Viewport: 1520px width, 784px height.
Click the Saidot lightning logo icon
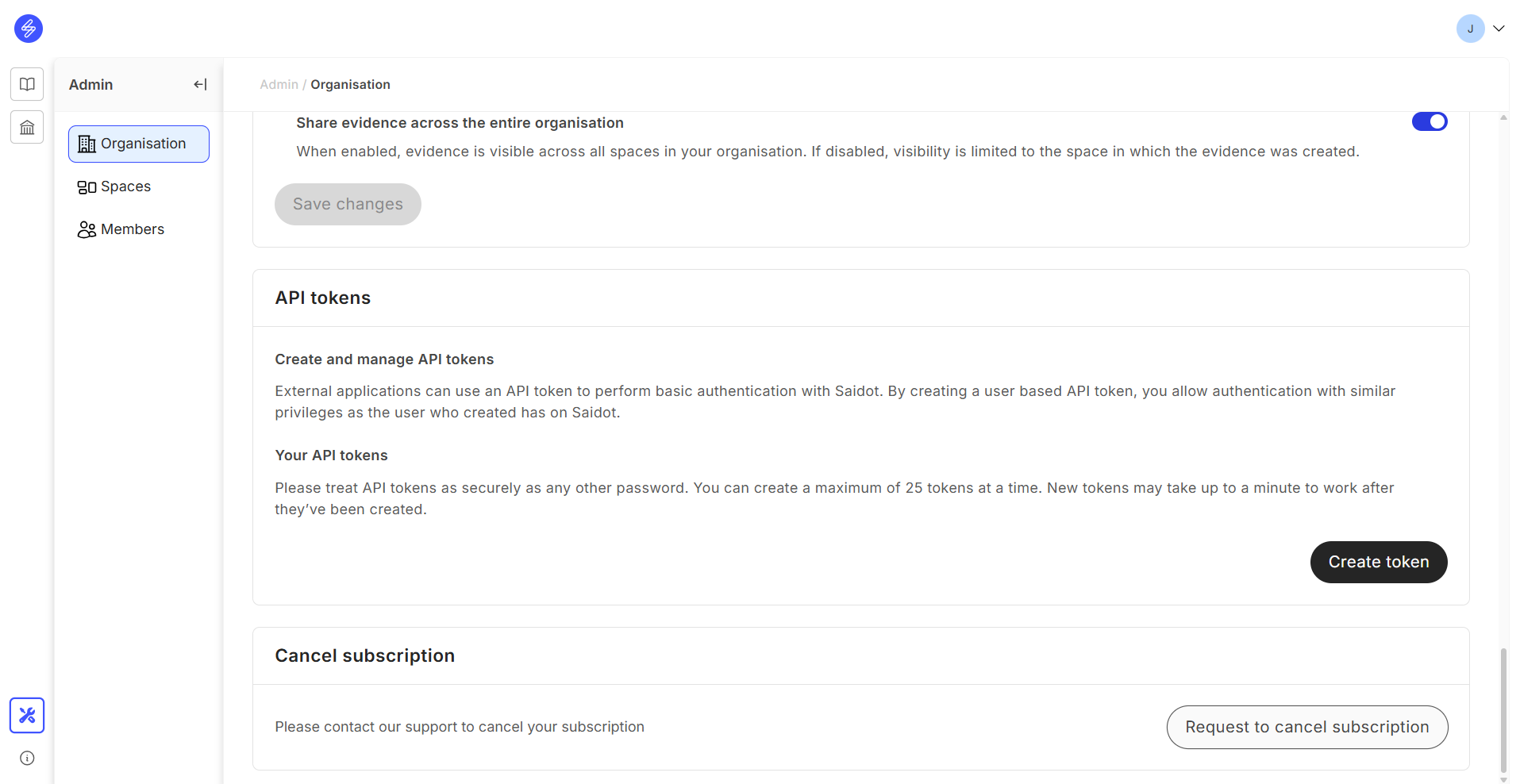pyautogui.click(x=29, y=29)
